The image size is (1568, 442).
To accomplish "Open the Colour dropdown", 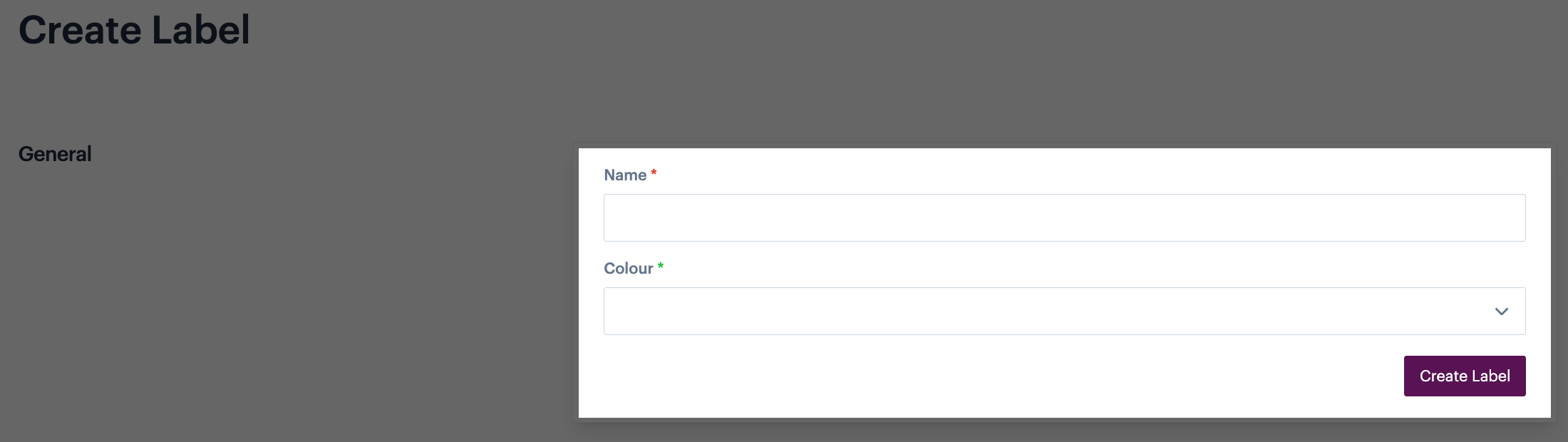I will (1064, 311).
